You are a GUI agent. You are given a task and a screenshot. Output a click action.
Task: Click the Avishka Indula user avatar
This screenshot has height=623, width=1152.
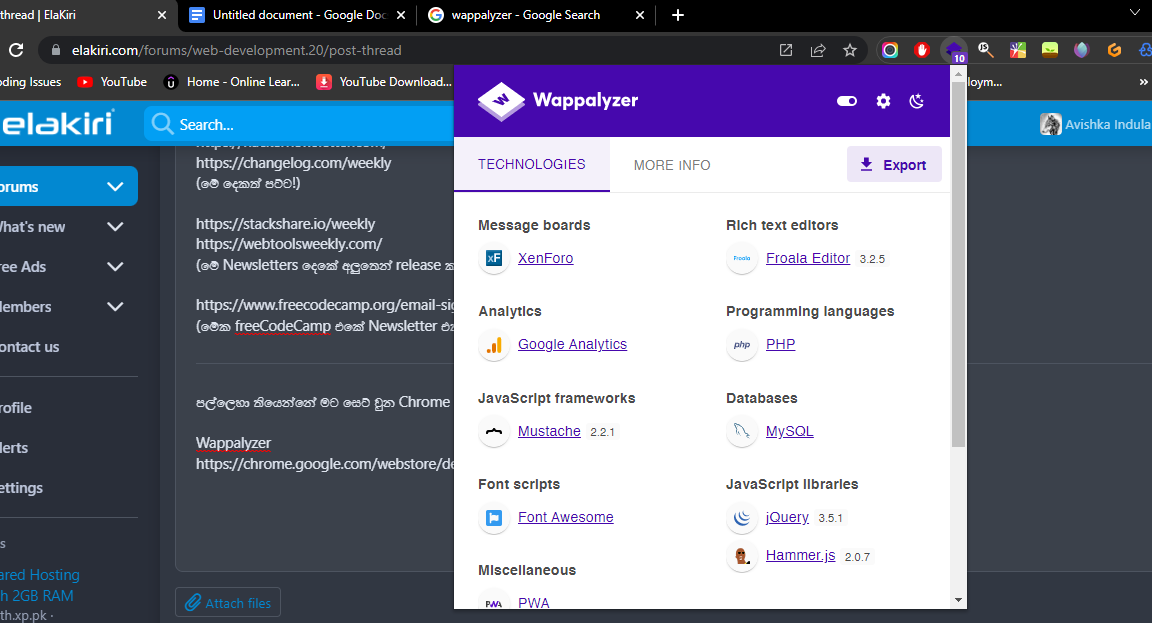click(1051, 124)
